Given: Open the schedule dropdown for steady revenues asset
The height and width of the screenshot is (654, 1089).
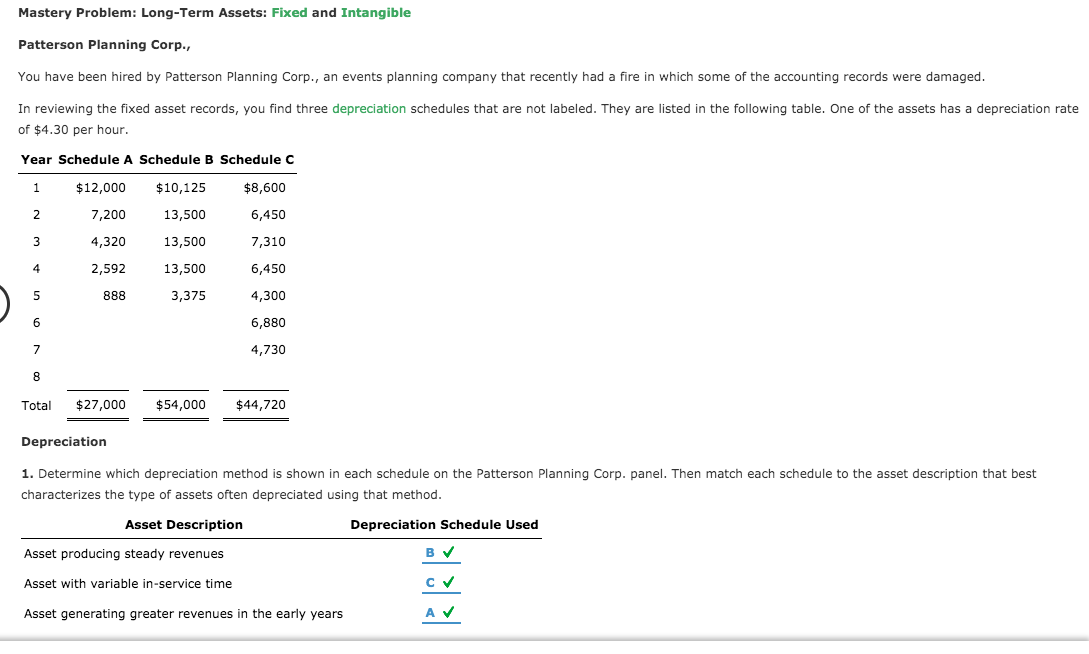Looking at the screenshot, I should pyautogui.click(x=435, y=553).
